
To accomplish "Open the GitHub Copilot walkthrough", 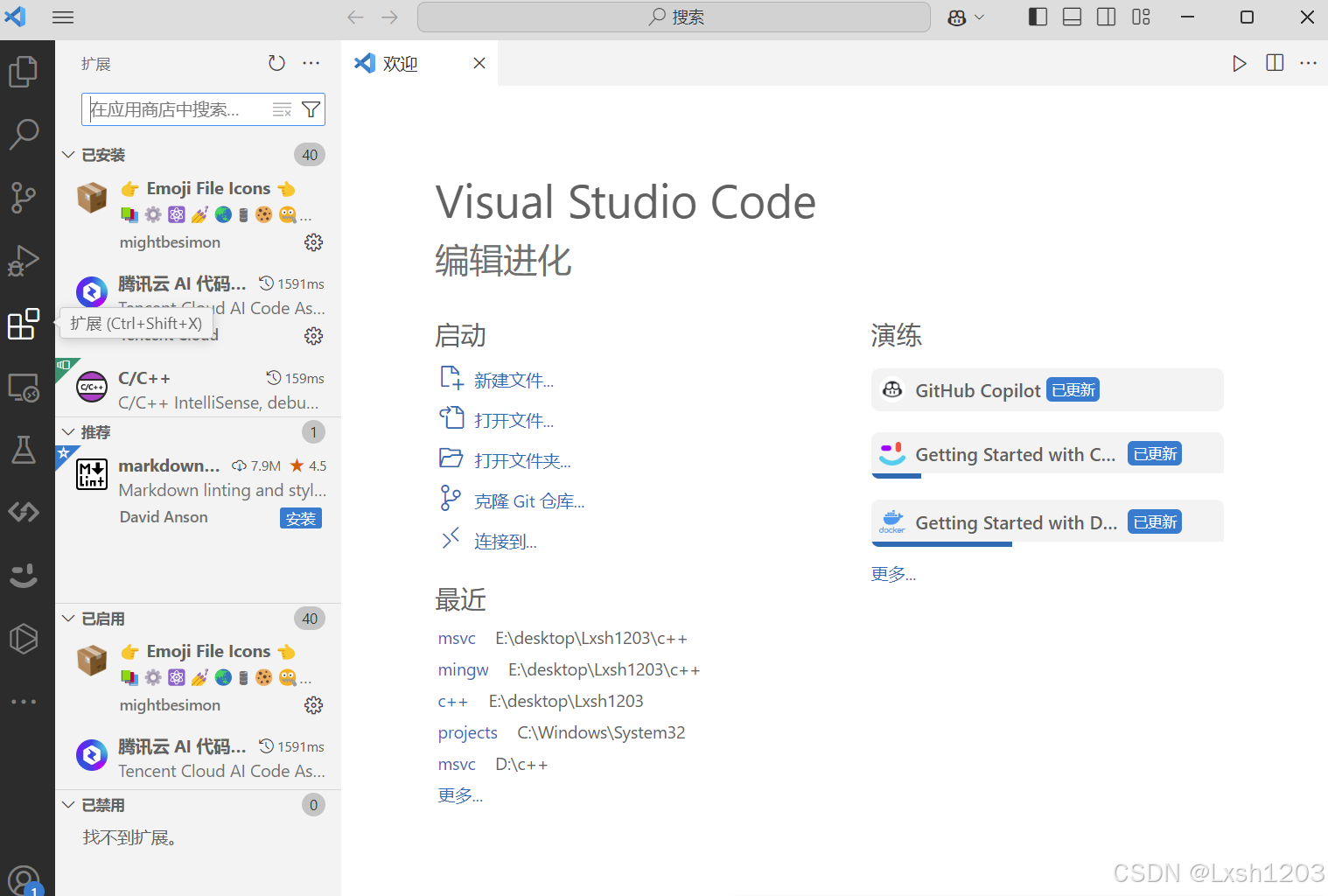I will [x=1047, y=390].
